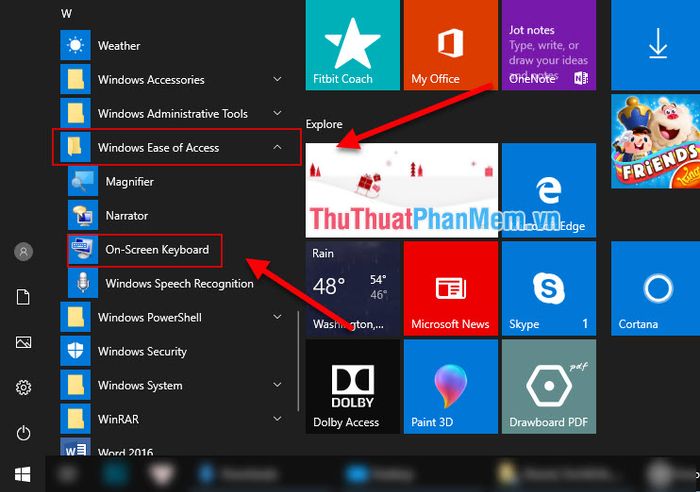
Task: Click the Windows Ease of Access label
Action: (x=158, y=148)
